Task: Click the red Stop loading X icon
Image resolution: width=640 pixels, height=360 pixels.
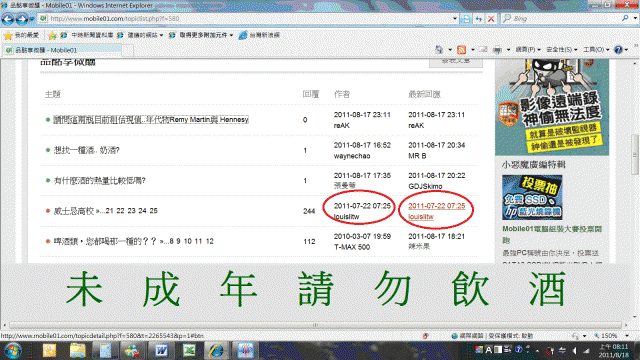Action: pos(491,19)
